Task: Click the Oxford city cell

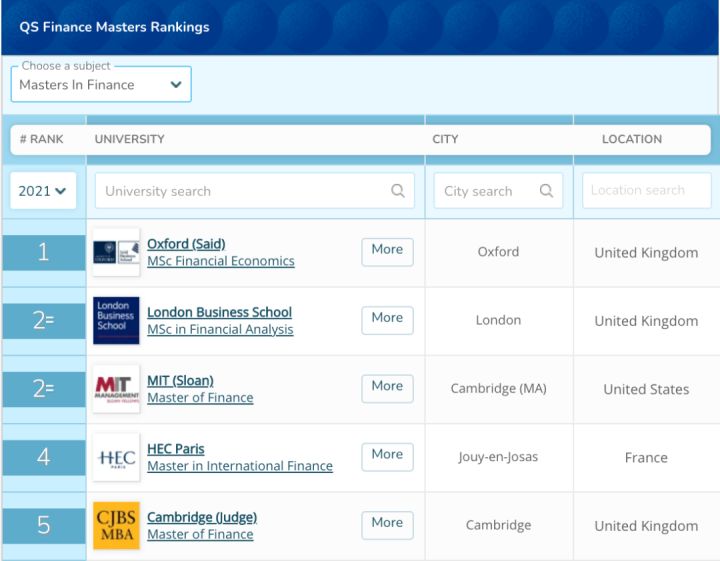Action: click(x=498, y=252)
